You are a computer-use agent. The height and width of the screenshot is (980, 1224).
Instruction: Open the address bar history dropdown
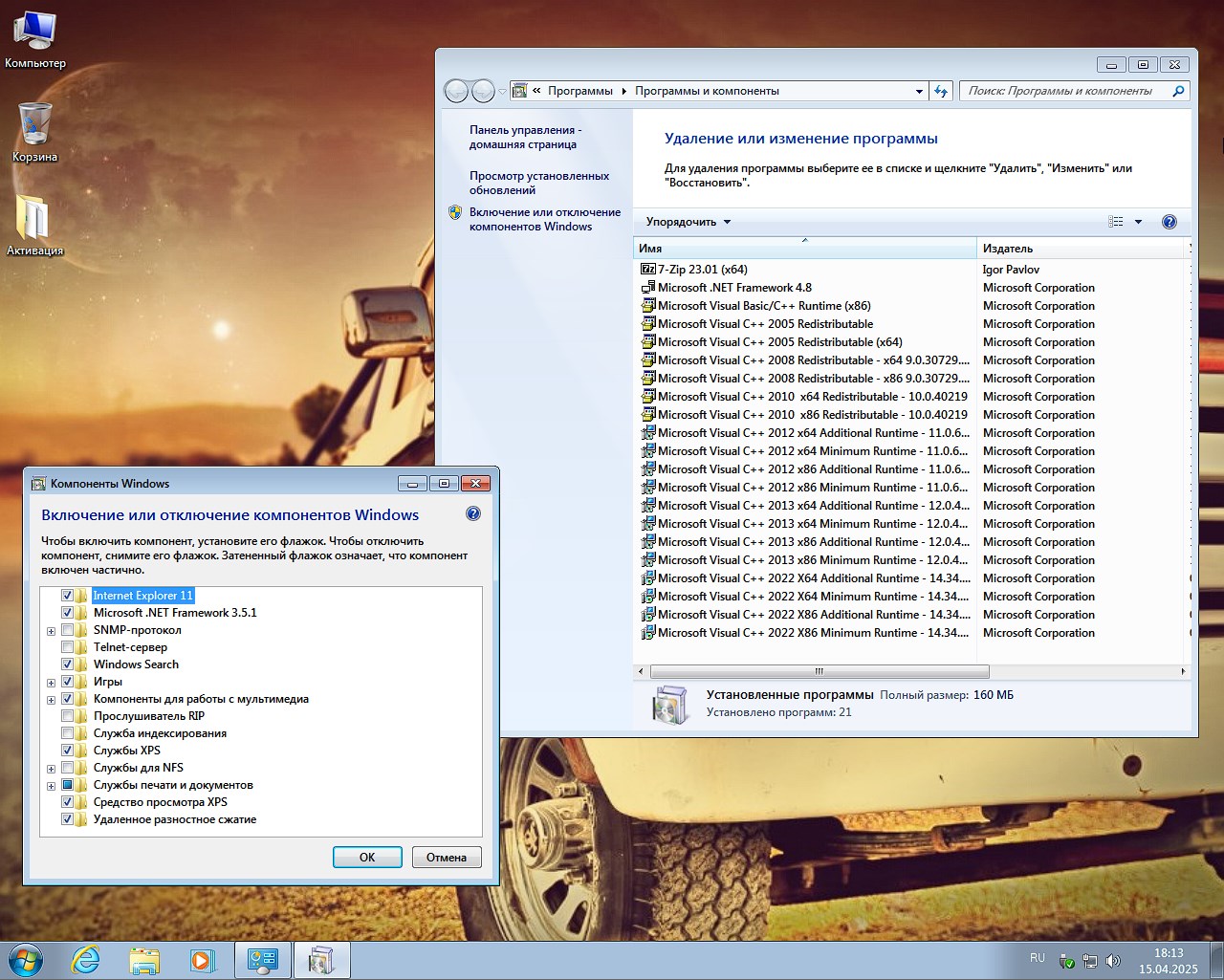[x=919, y=91]
